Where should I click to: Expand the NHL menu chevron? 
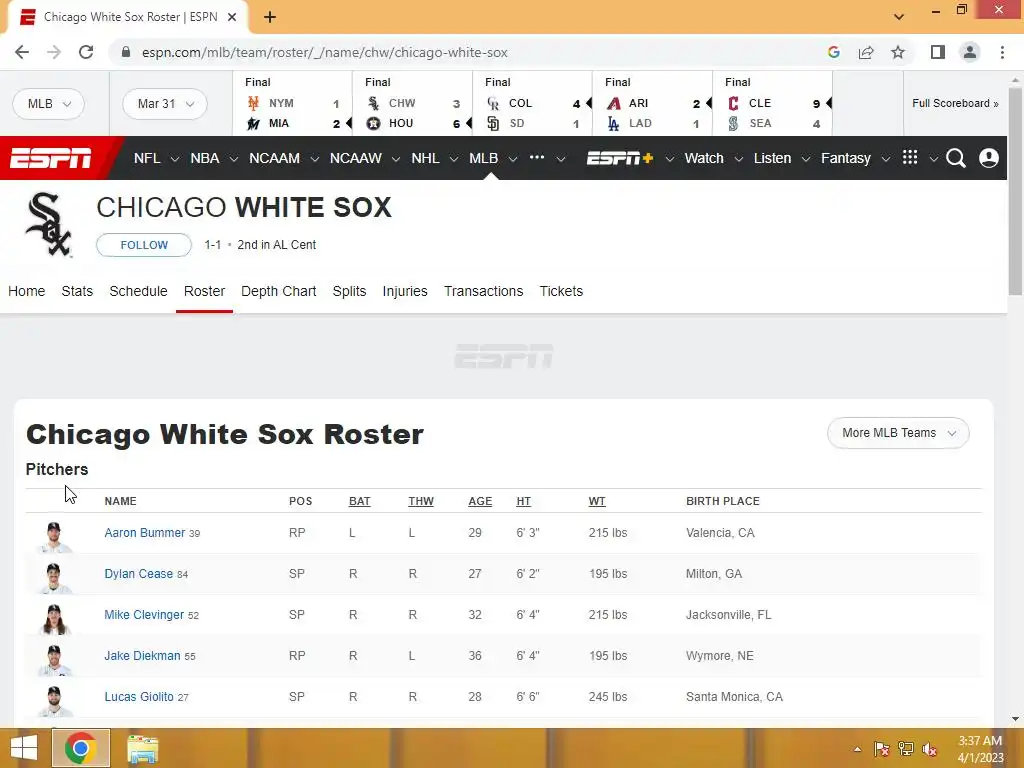(x=454, y=159)
